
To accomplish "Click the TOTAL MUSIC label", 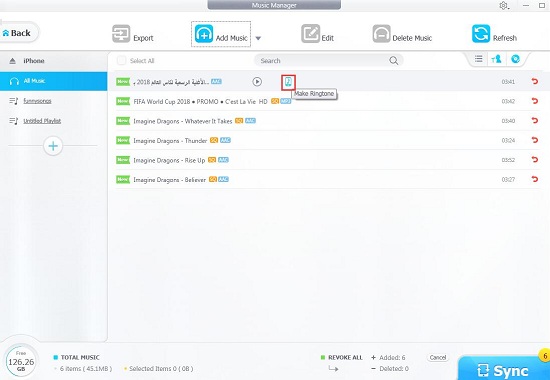I will tap(80, 358).
